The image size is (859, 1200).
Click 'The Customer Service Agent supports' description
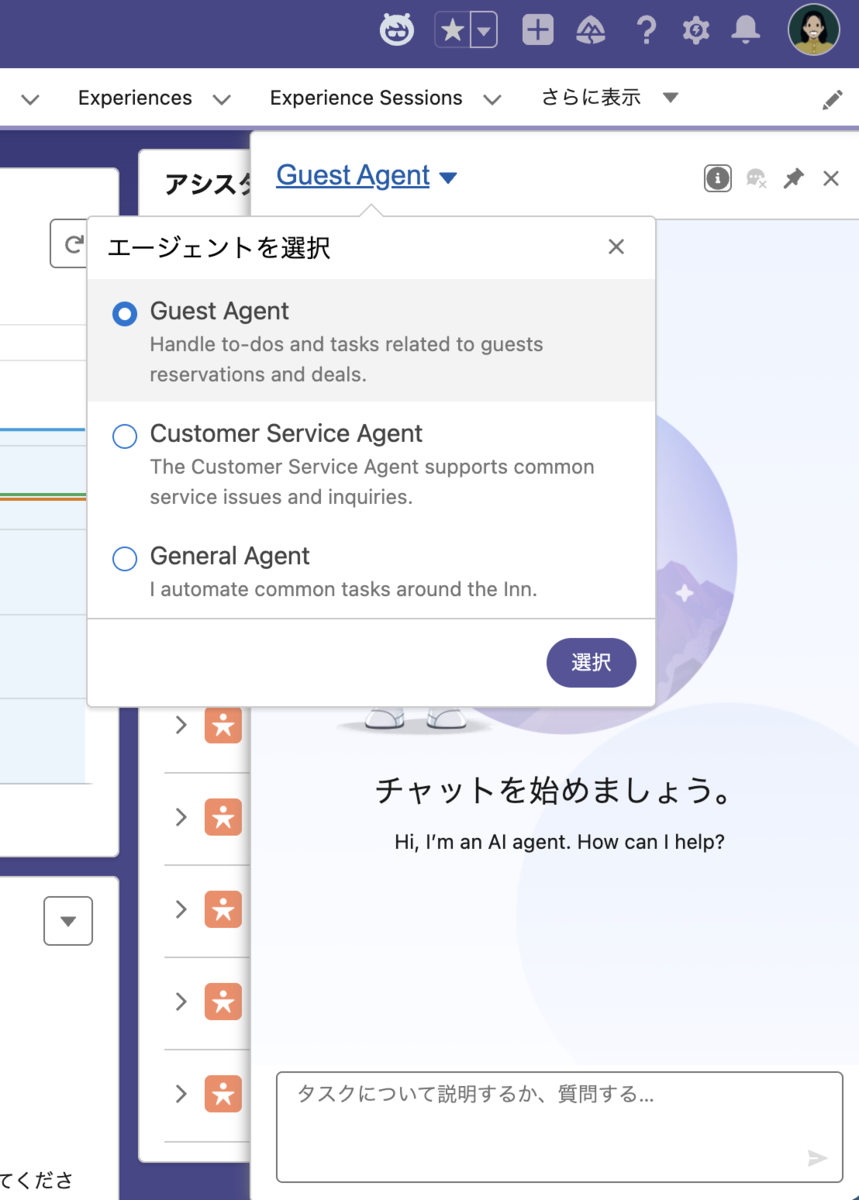(372, 481)
